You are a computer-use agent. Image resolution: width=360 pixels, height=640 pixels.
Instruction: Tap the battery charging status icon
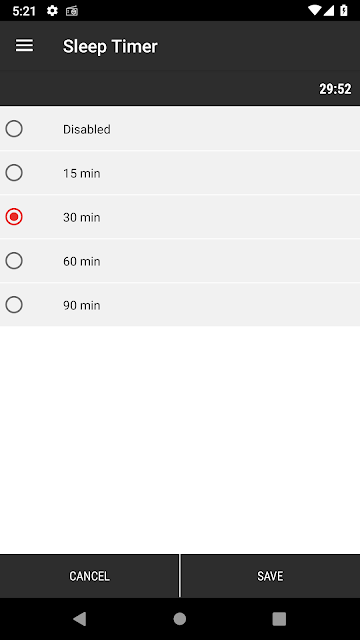click(344, 11)
